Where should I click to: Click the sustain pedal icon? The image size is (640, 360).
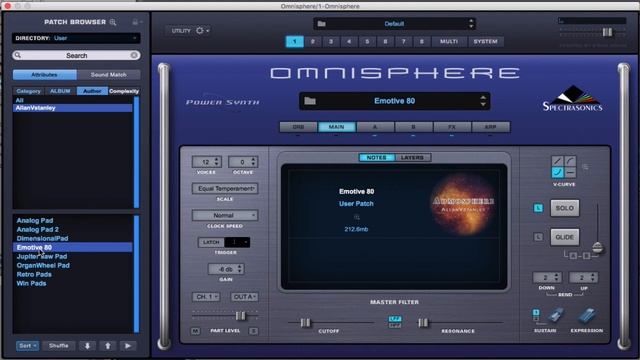click(556, 316)
